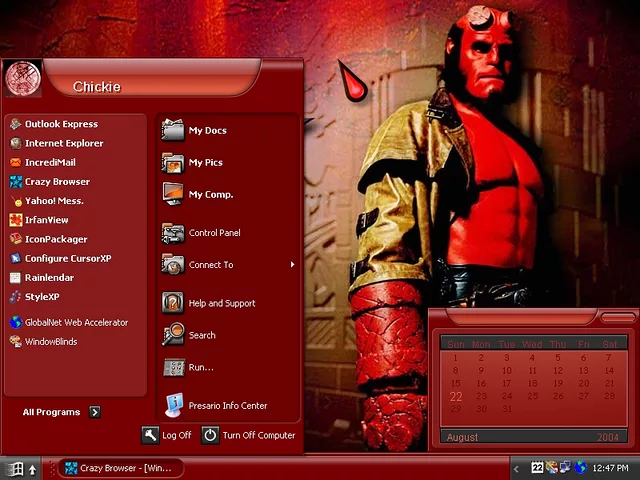The image size is (640, 480).
Task: Open Yahoo! Mess. smiley icon
Action: click(16, 201)
